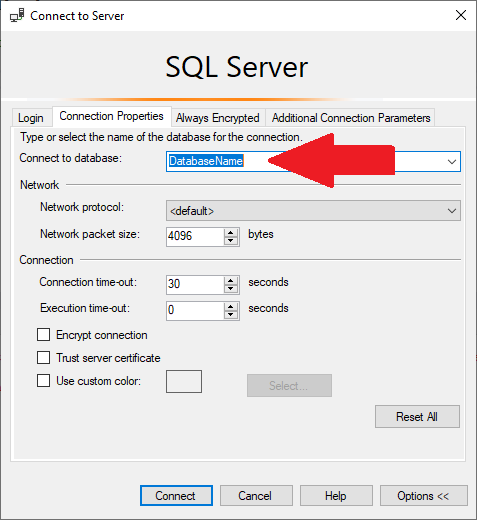Check Trust server certificate
The image size is (477, 520).
[44, 358]
